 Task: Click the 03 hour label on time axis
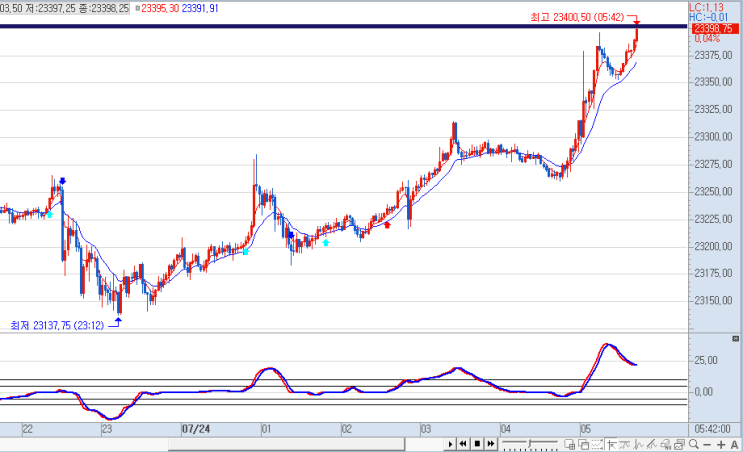(426, 429)
